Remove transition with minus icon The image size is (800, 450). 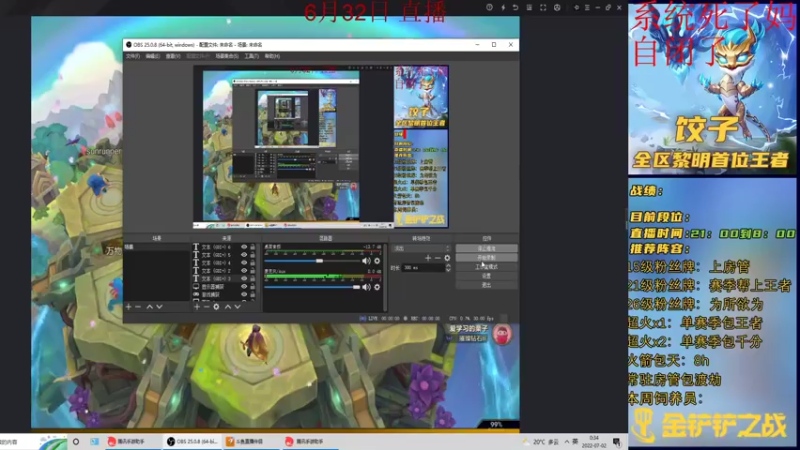[438, 258]
